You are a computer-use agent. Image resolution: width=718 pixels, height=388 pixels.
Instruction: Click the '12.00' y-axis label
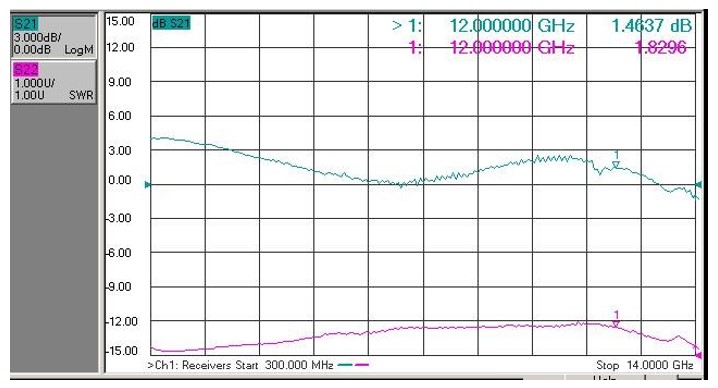point(120,47)
